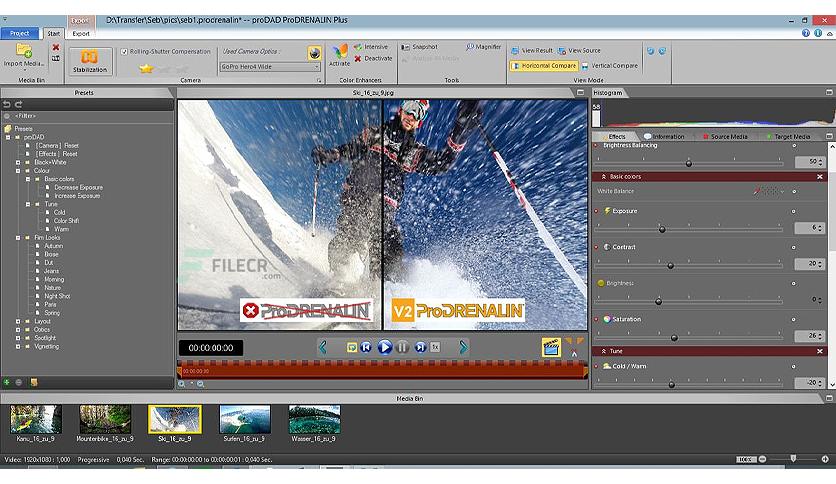836x484 pixels.
Task: Activate the Color Enhancers
Action: (339, 55)
